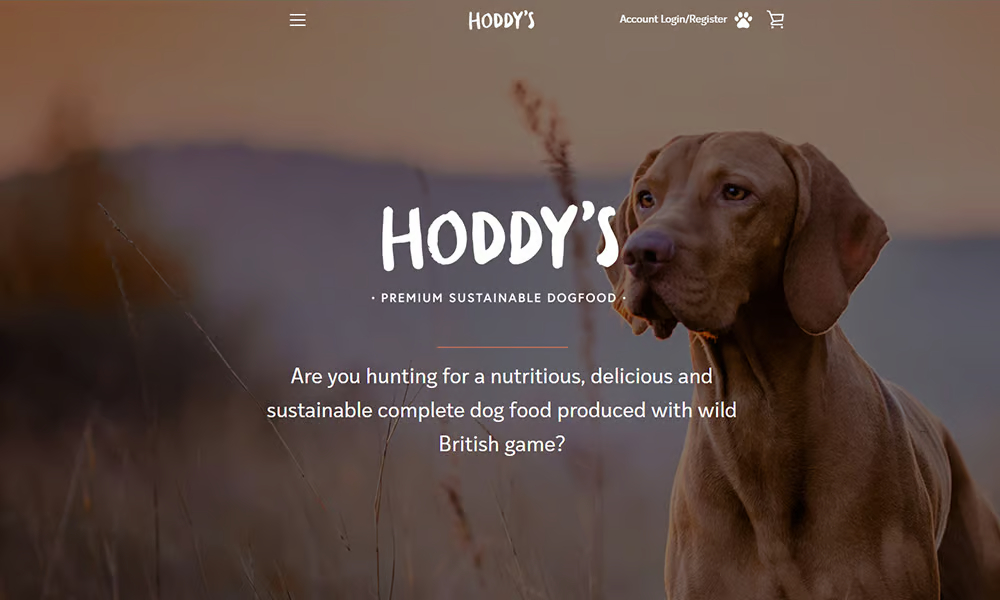Click the line starting 'Are you hunting'

[501, 376]
